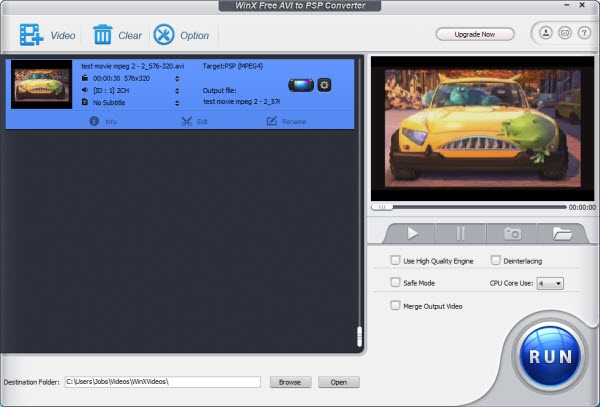This screenshot has width=600, height=407.
Task: Check Merge Output Video
Action: (x=395, y=305)
